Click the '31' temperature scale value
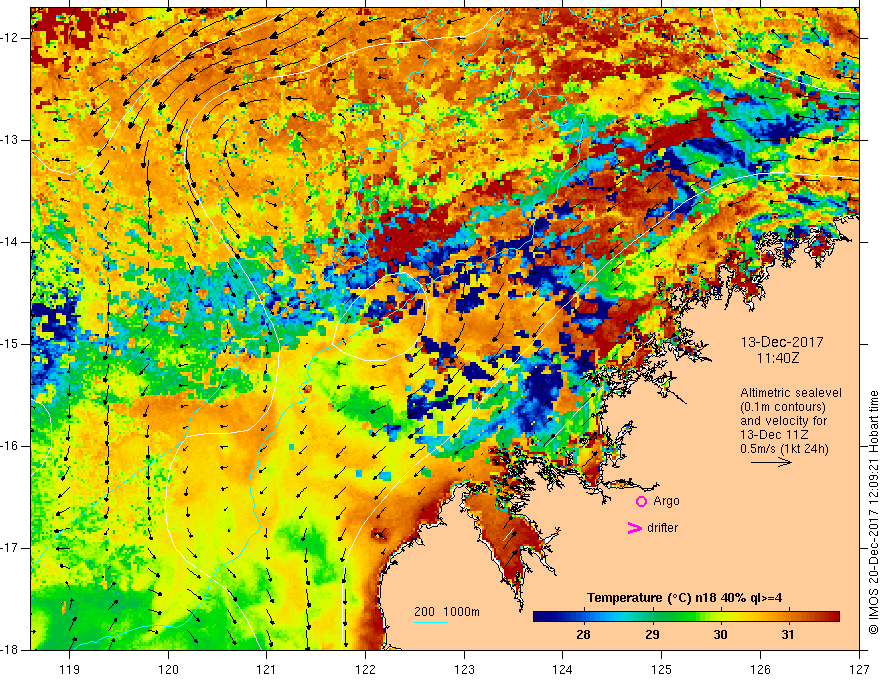Screen dimensions: 880x680 tap(788, 635)
